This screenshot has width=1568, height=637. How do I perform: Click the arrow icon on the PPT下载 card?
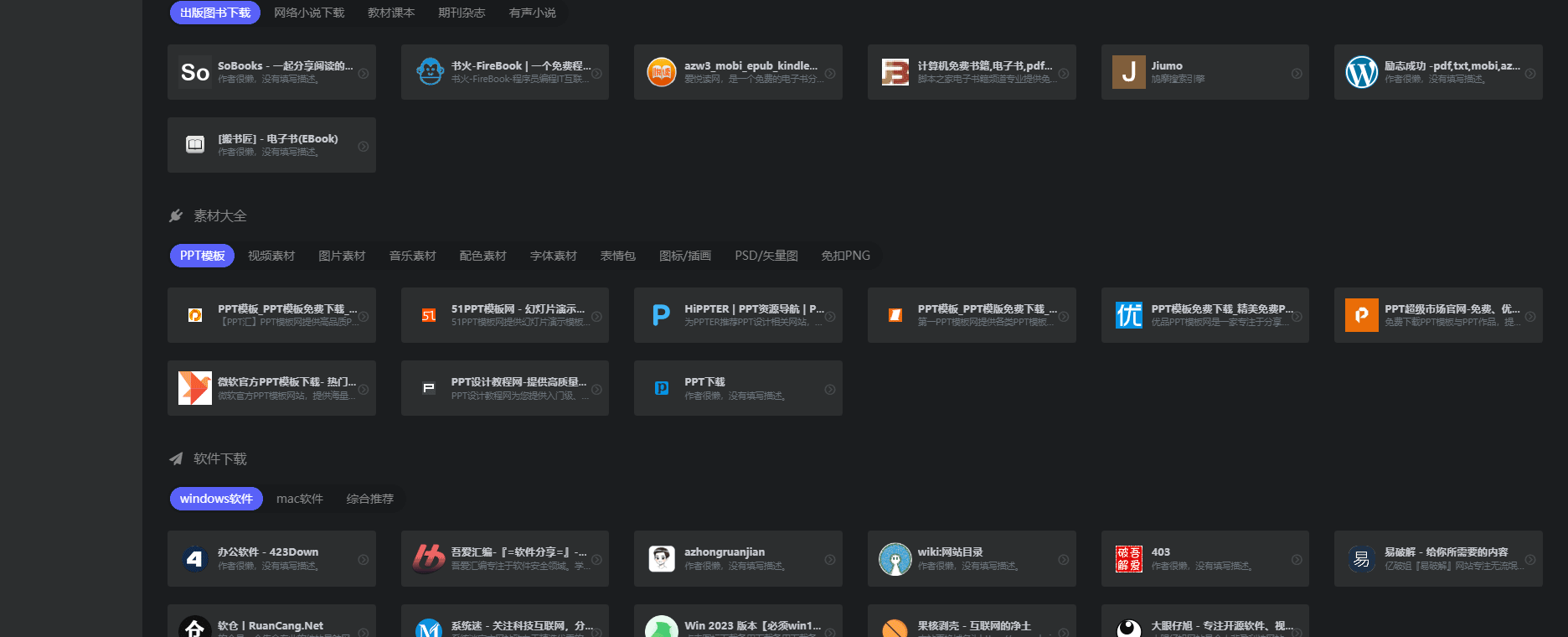[830, 389]
